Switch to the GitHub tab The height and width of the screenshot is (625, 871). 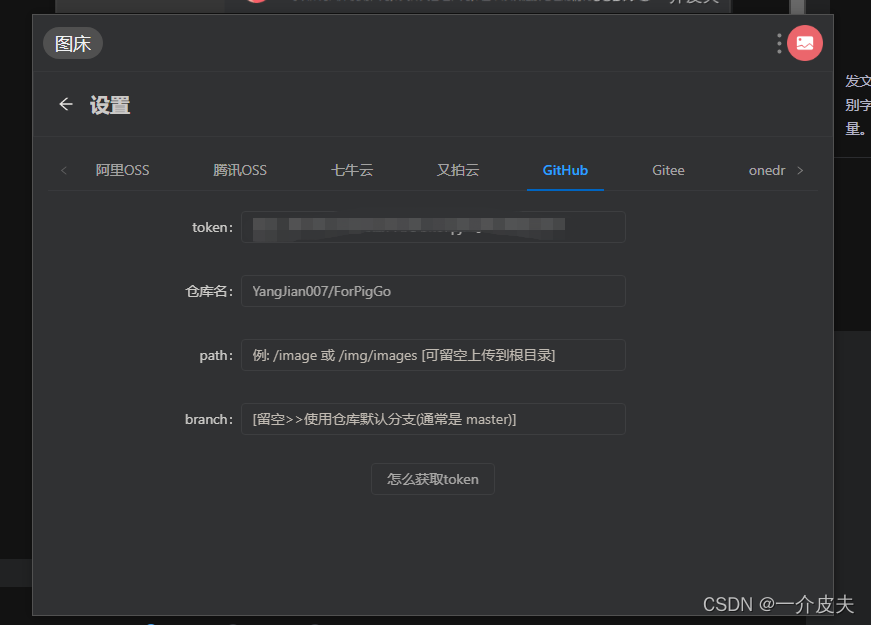pyautogui.click(x=565, y=170)
